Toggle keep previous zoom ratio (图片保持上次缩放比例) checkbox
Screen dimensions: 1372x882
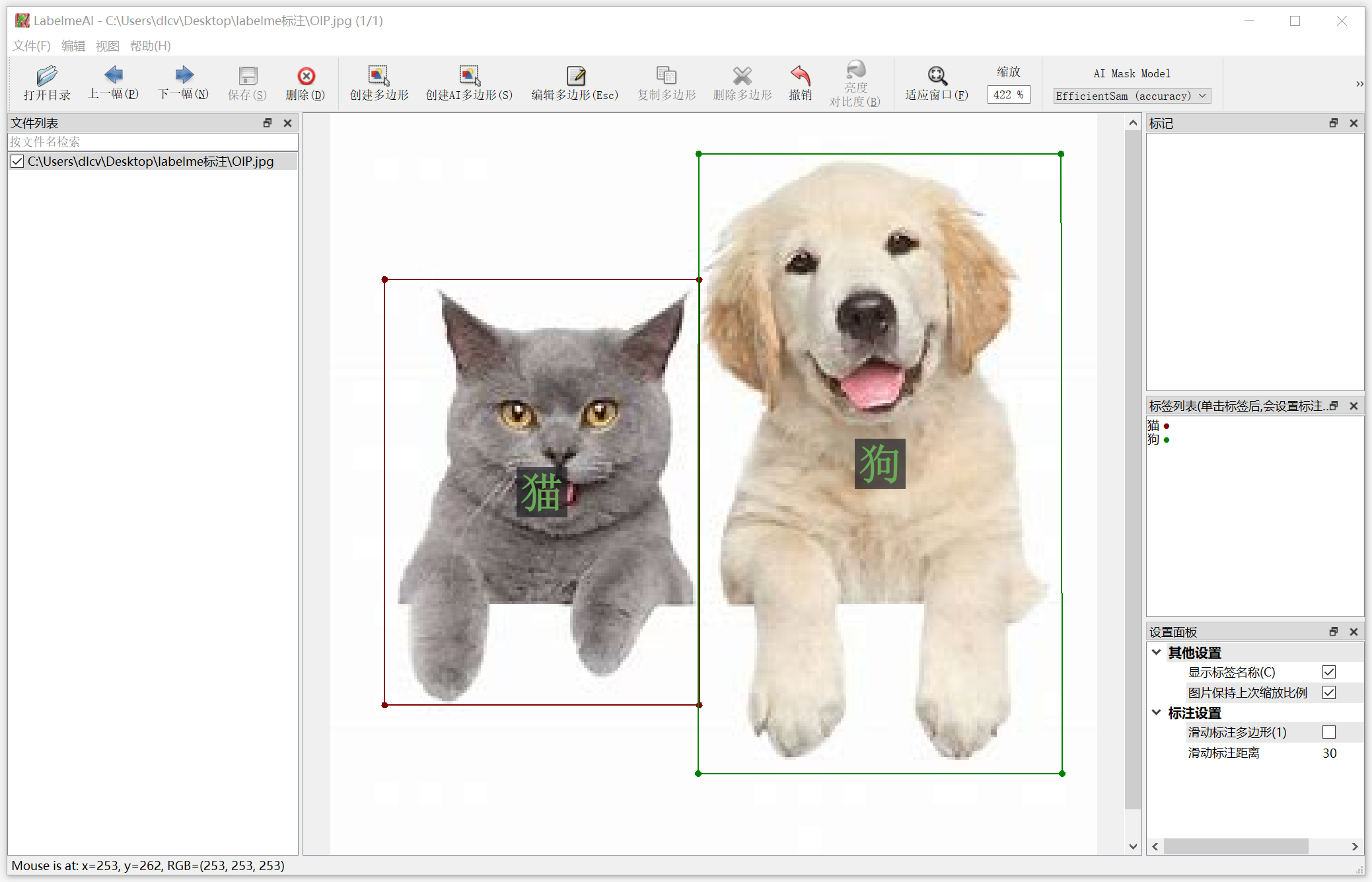[x=1329, y=693]
